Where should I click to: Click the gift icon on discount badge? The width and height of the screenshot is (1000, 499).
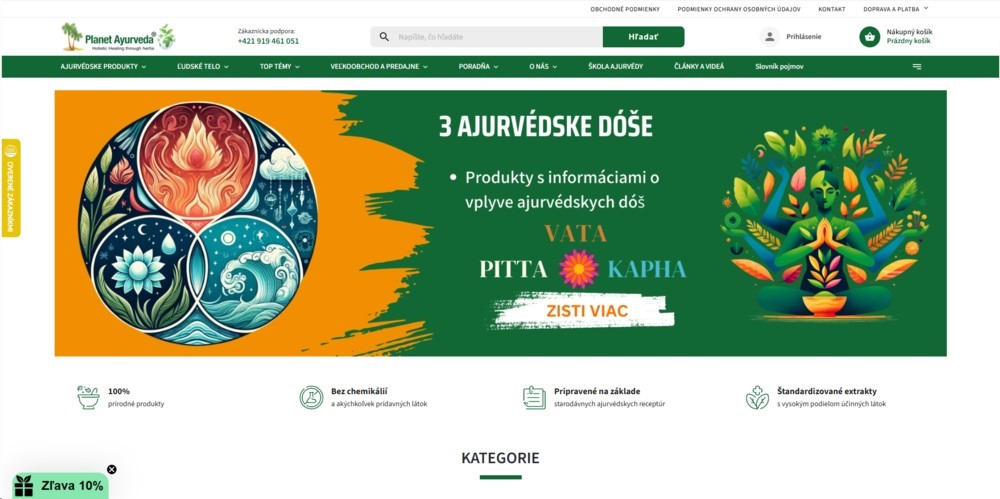[x=24, y=486]
